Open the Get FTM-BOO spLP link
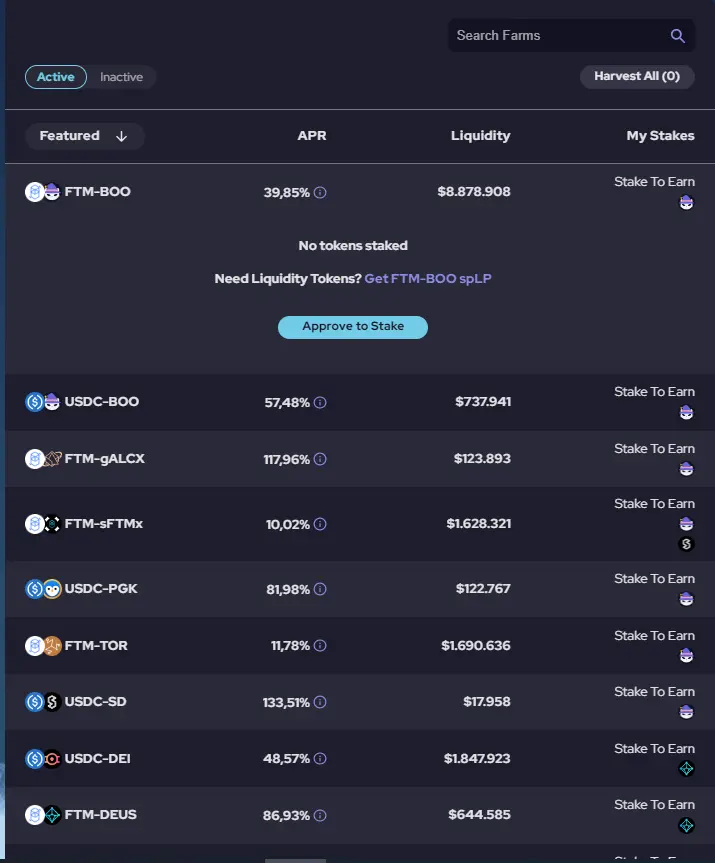 click(428, 278)
